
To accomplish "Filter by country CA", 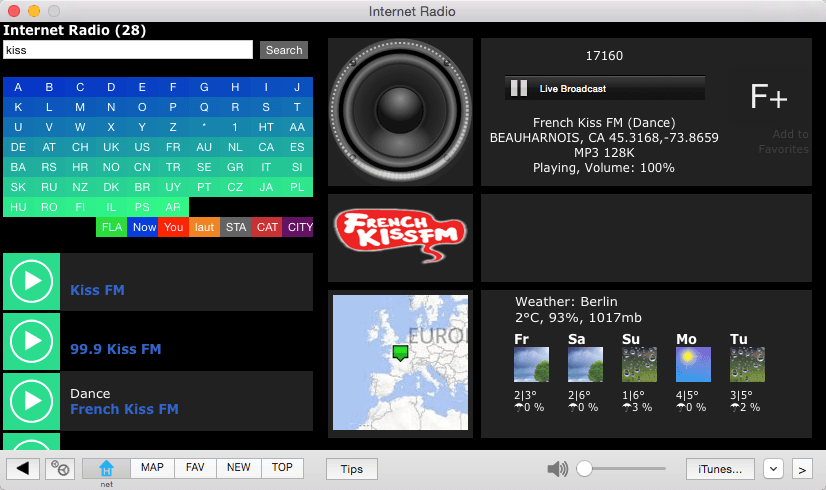I will click(x=266, y=148).
